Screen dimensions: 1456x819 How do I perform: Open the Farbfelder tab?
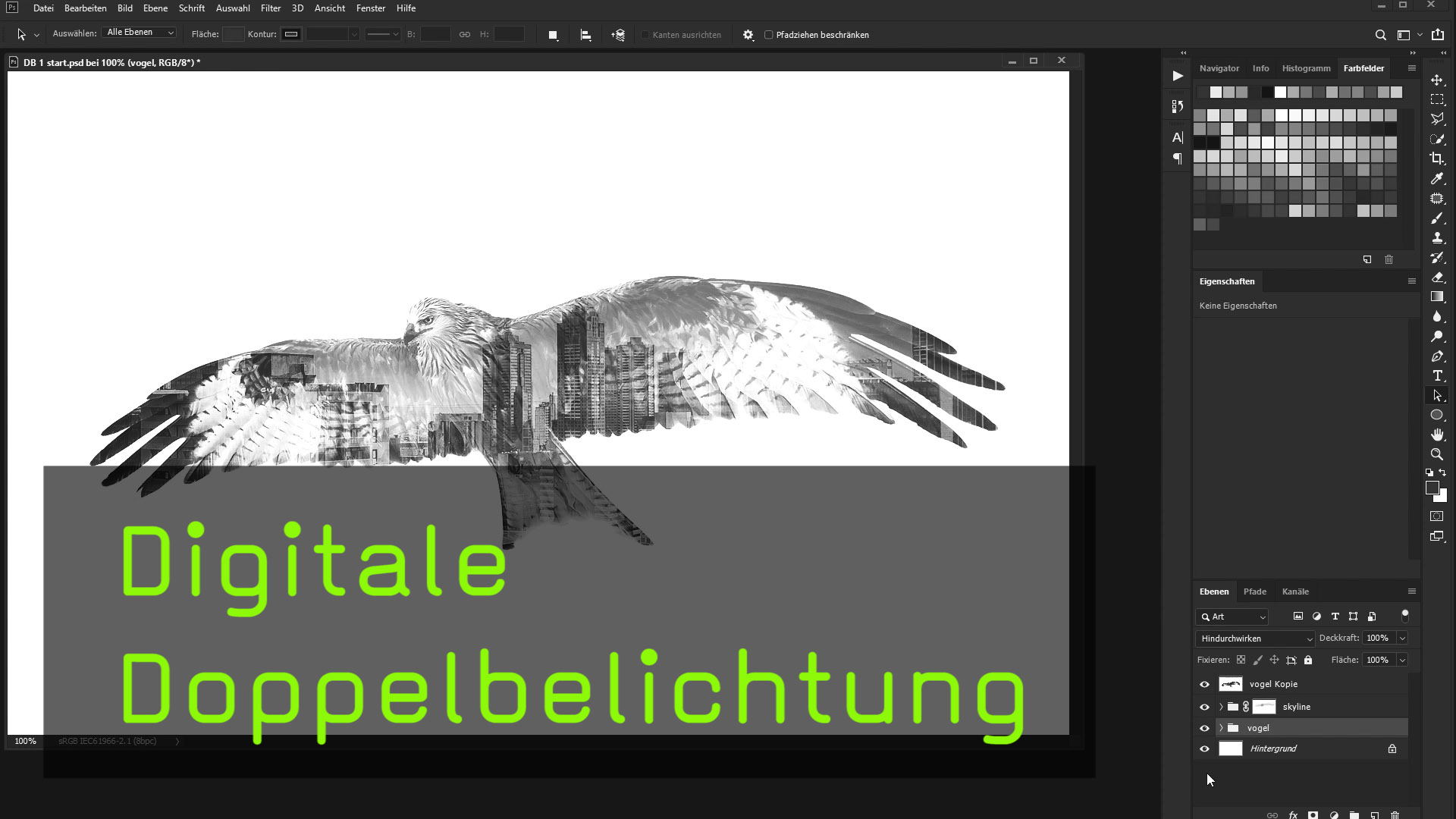(x=1363, y=67)
